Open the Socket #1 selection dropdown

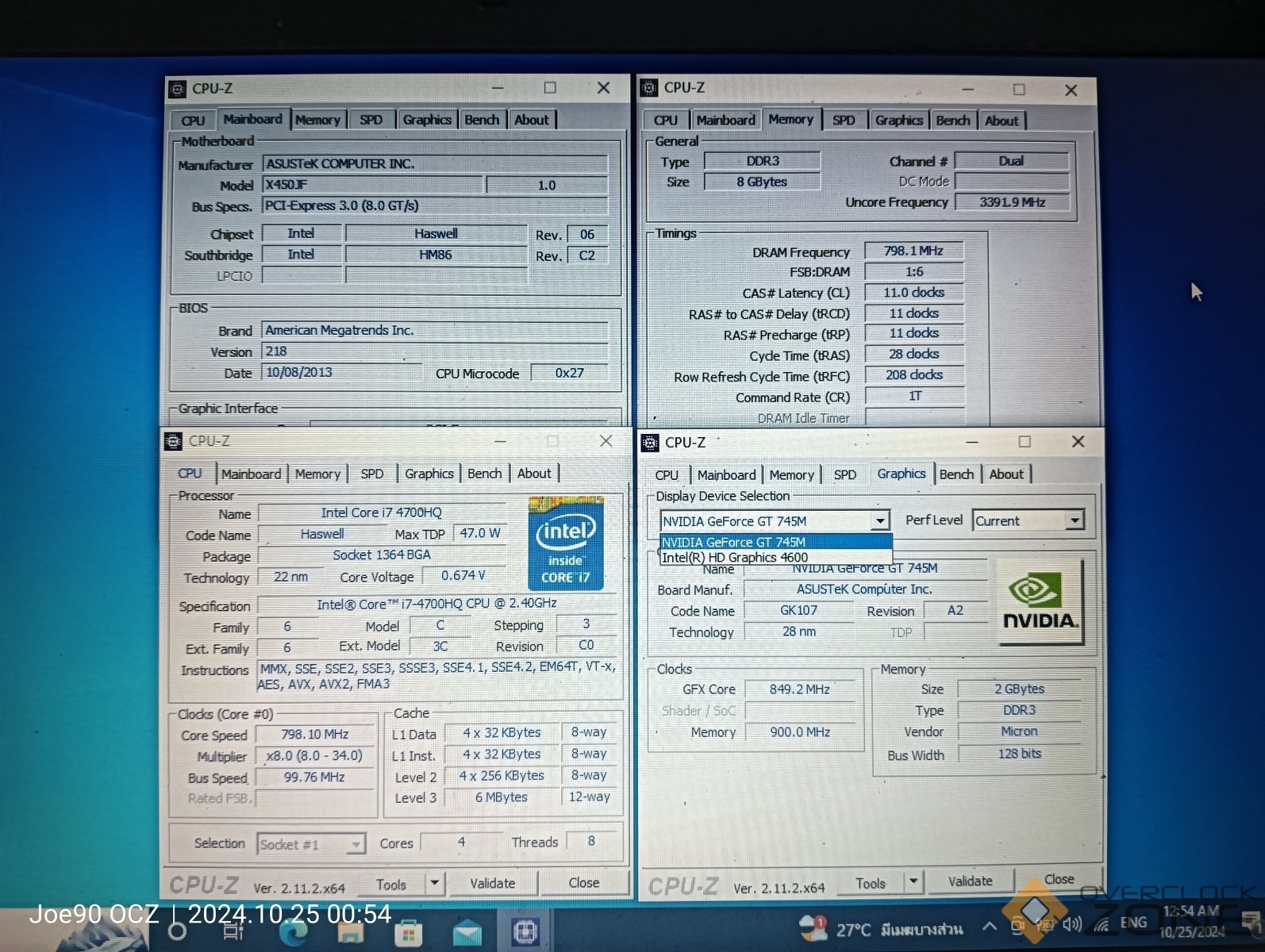coord(356,844)
